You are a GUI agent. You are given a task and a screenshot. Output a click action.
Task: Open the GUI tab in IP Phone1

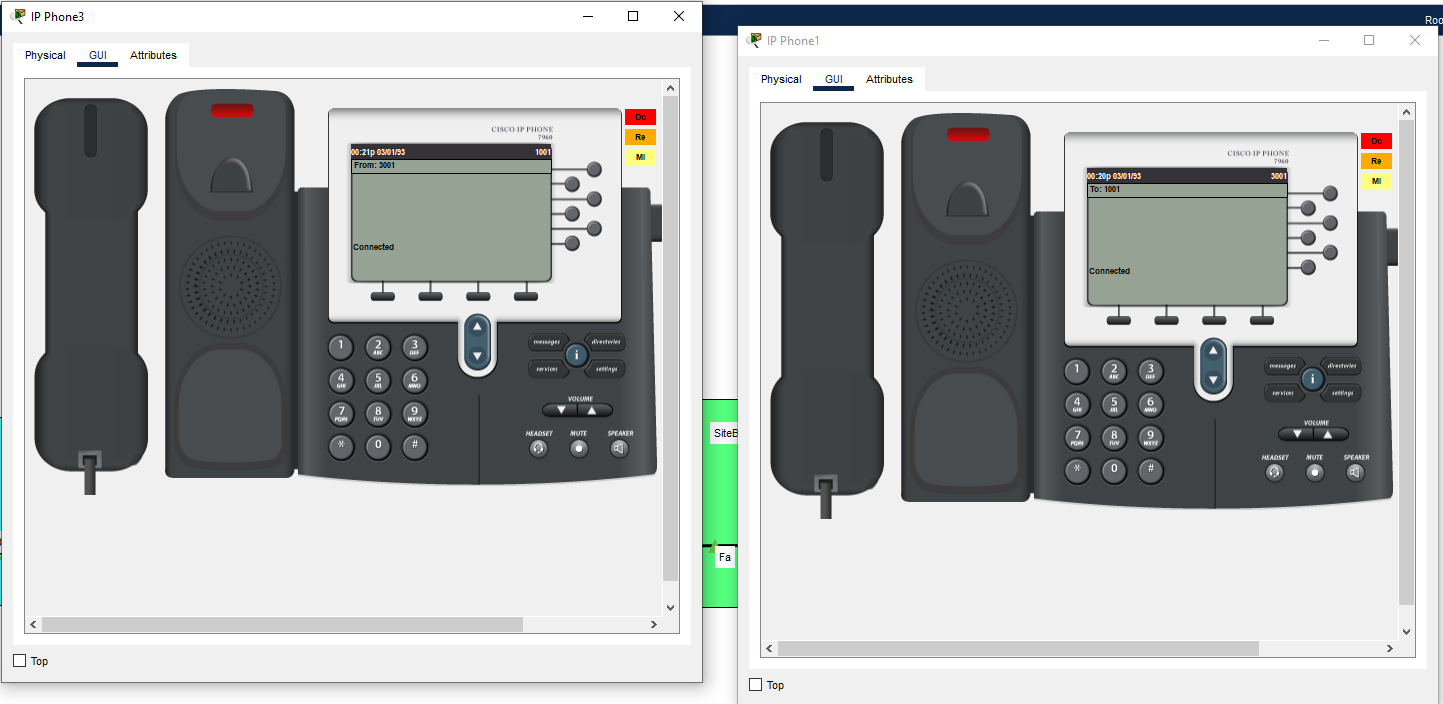click(x=833, y=79)
